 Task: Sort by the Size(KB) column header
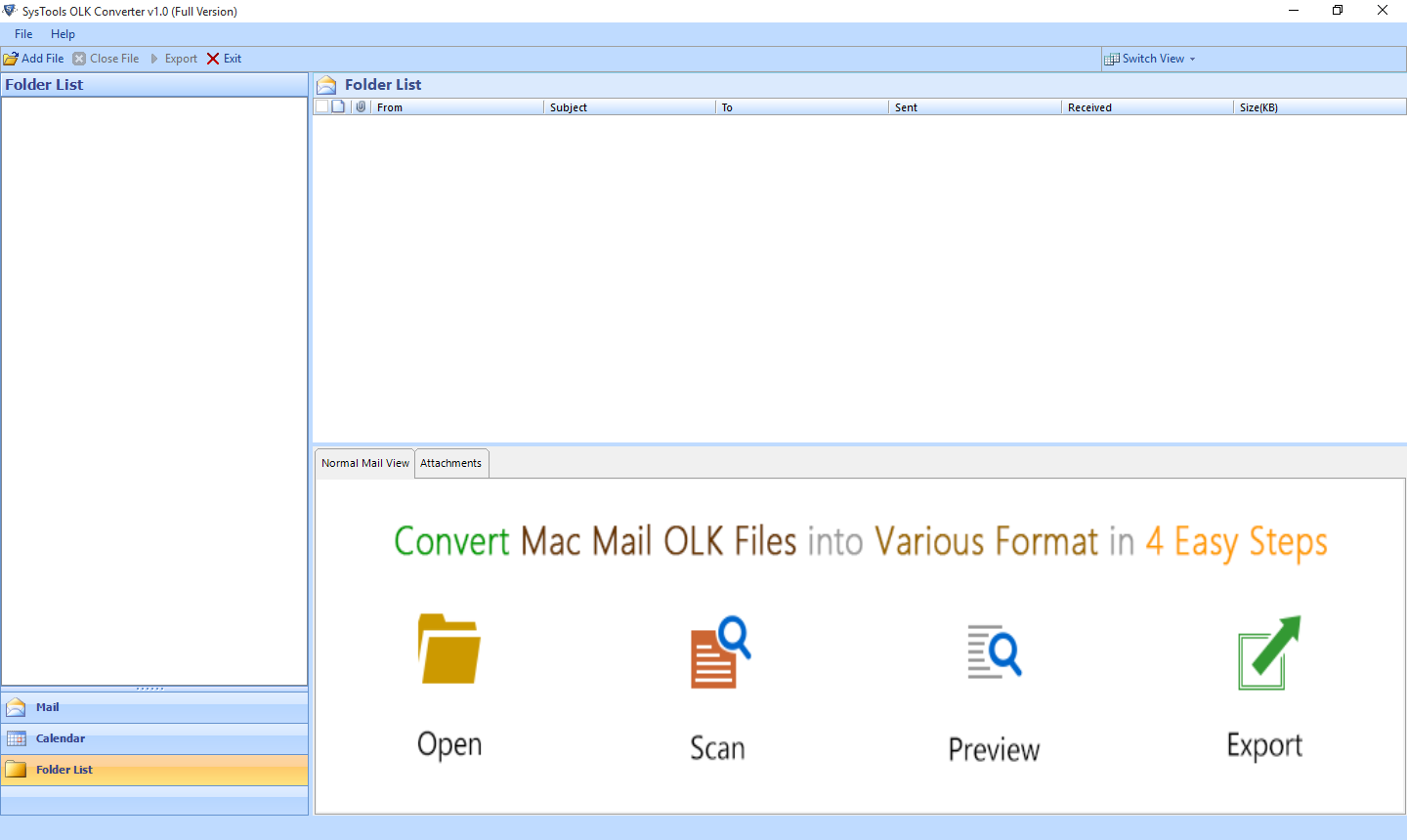click(1320, 107)
